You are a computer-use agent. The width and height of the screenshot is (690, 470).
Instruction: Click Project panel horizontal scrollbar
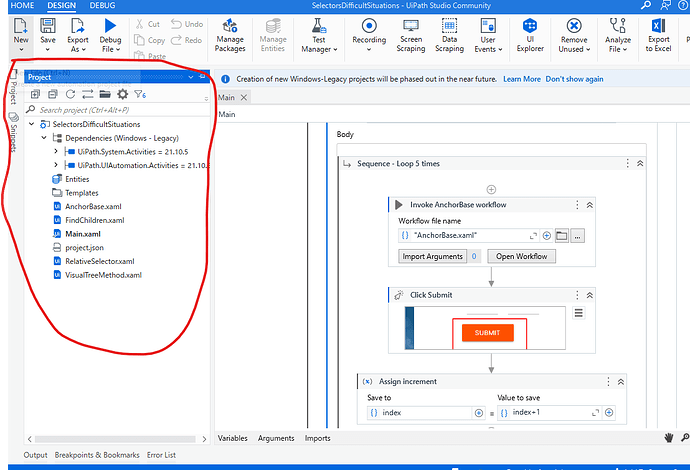point(117,439)
